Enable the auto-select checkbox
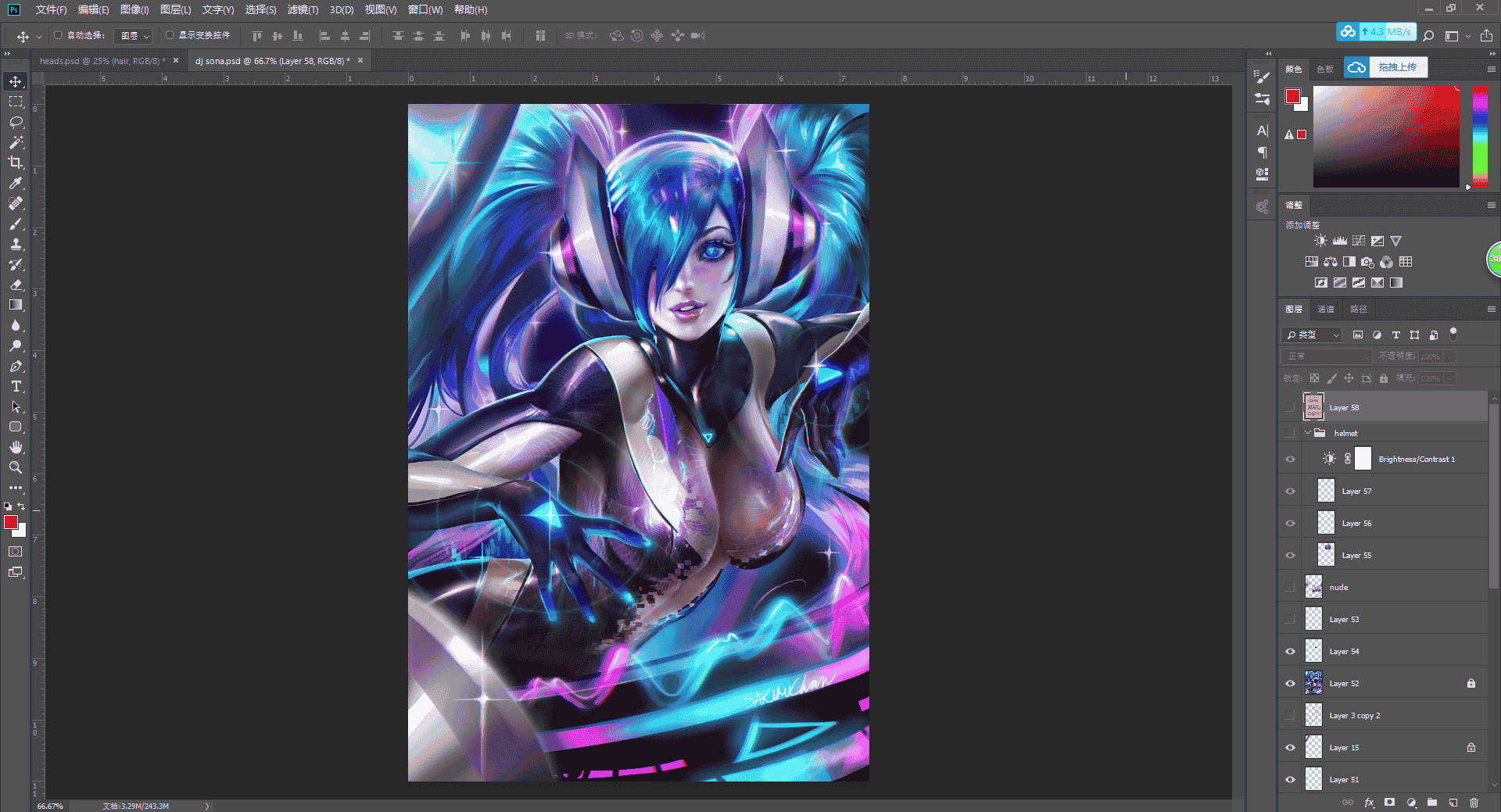The image size is (1501, 812). [58, 35]
